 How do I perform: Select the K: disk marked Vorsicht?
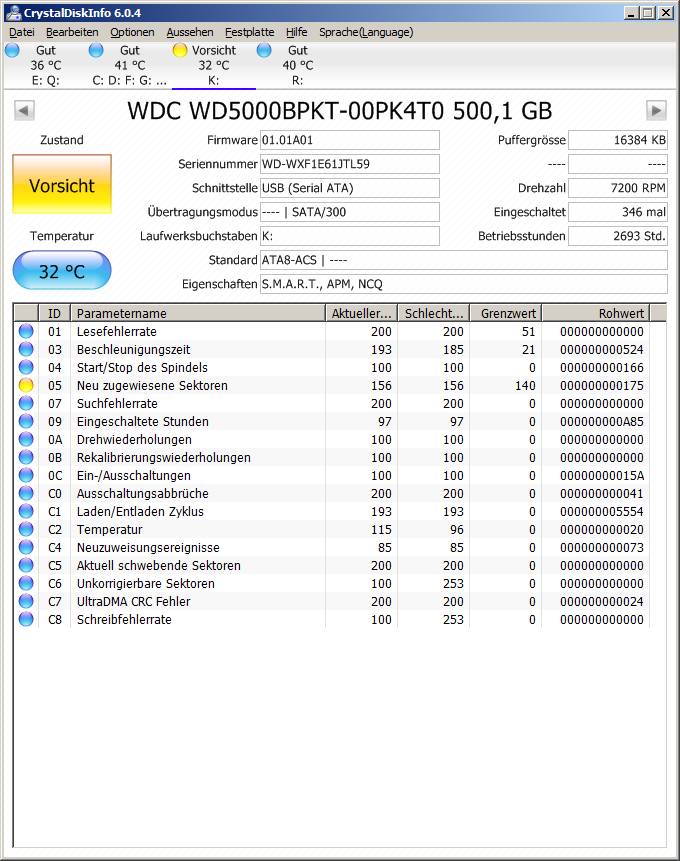click(214, 65)
